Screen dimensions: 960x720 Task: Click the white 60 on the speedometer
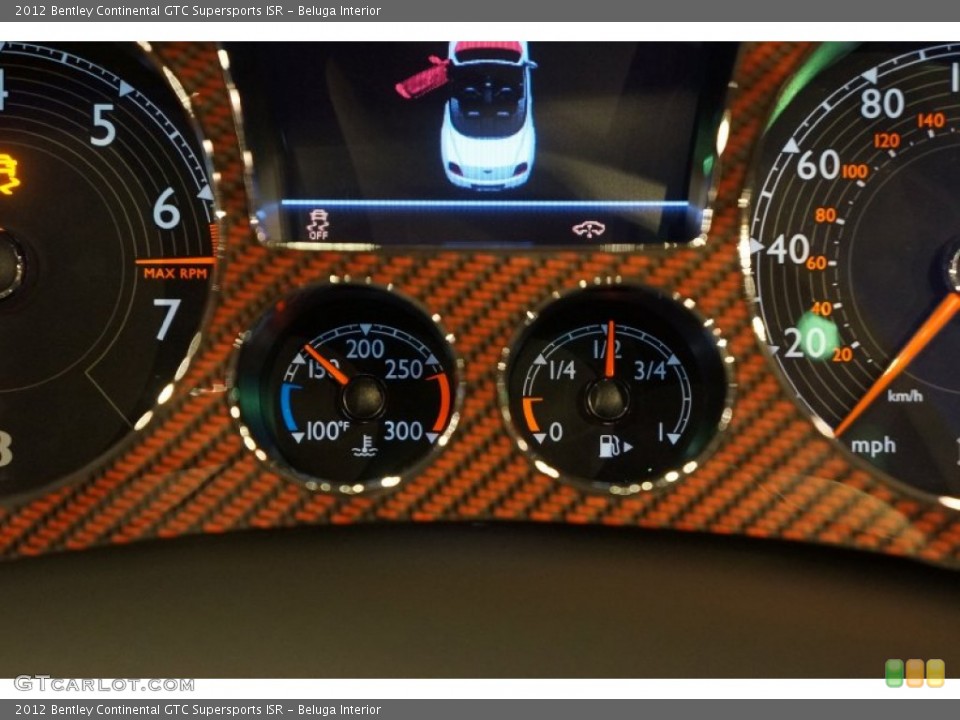point(818,165)
